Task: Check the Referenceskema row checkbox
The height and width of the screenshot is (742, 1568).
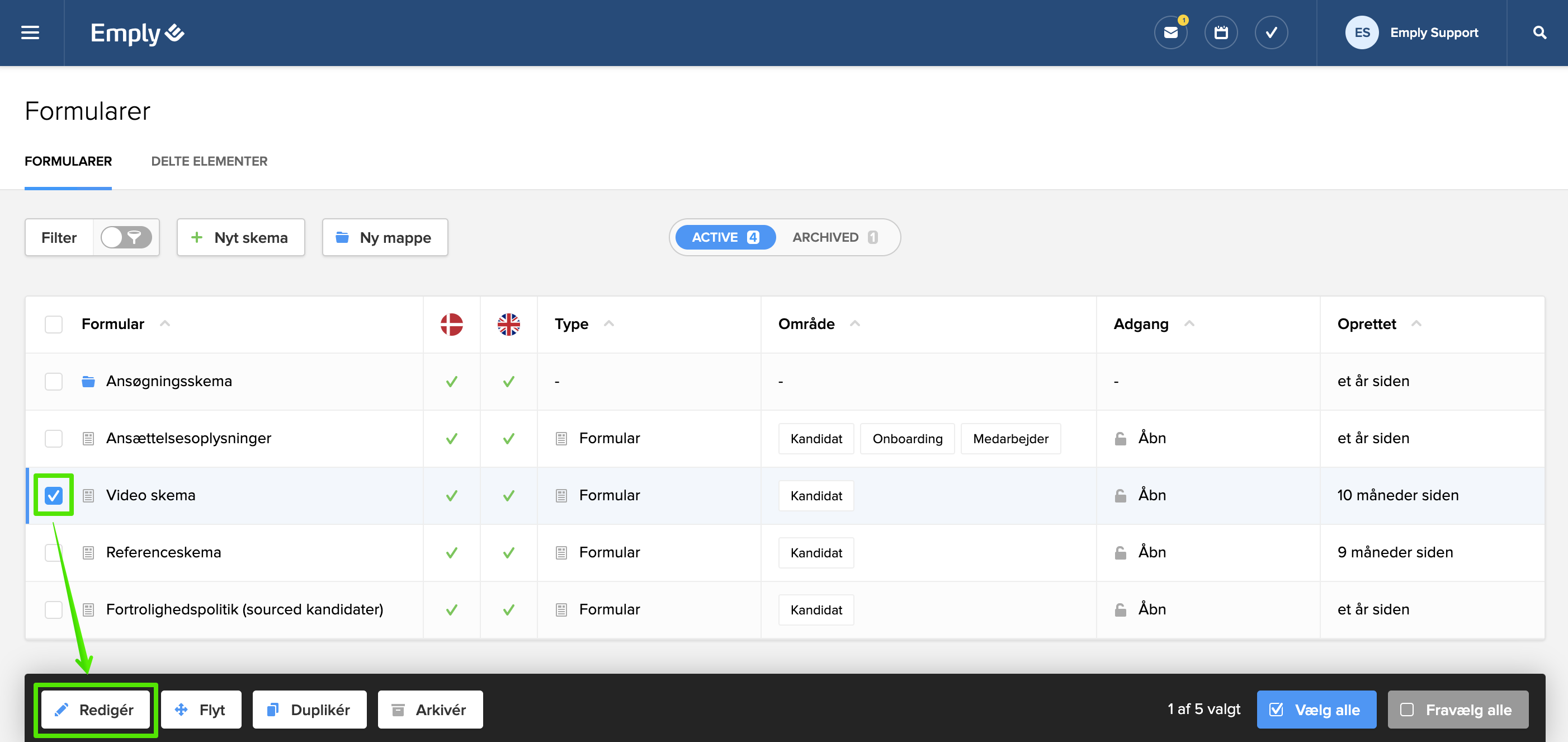Action: point(54,552)
